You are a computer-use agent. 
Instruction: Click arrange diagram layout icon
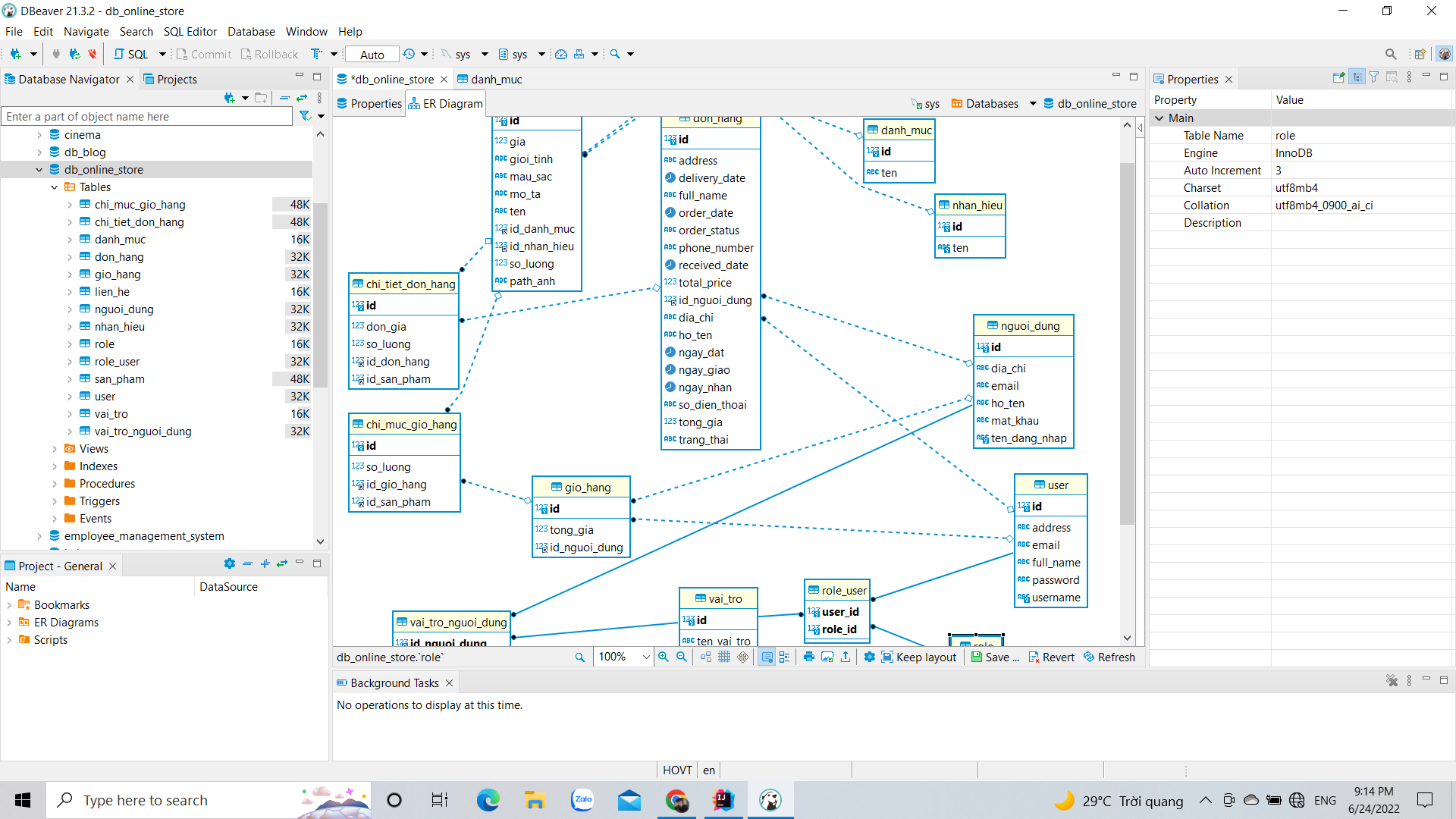pyautogui.click(x=706, y=657)
